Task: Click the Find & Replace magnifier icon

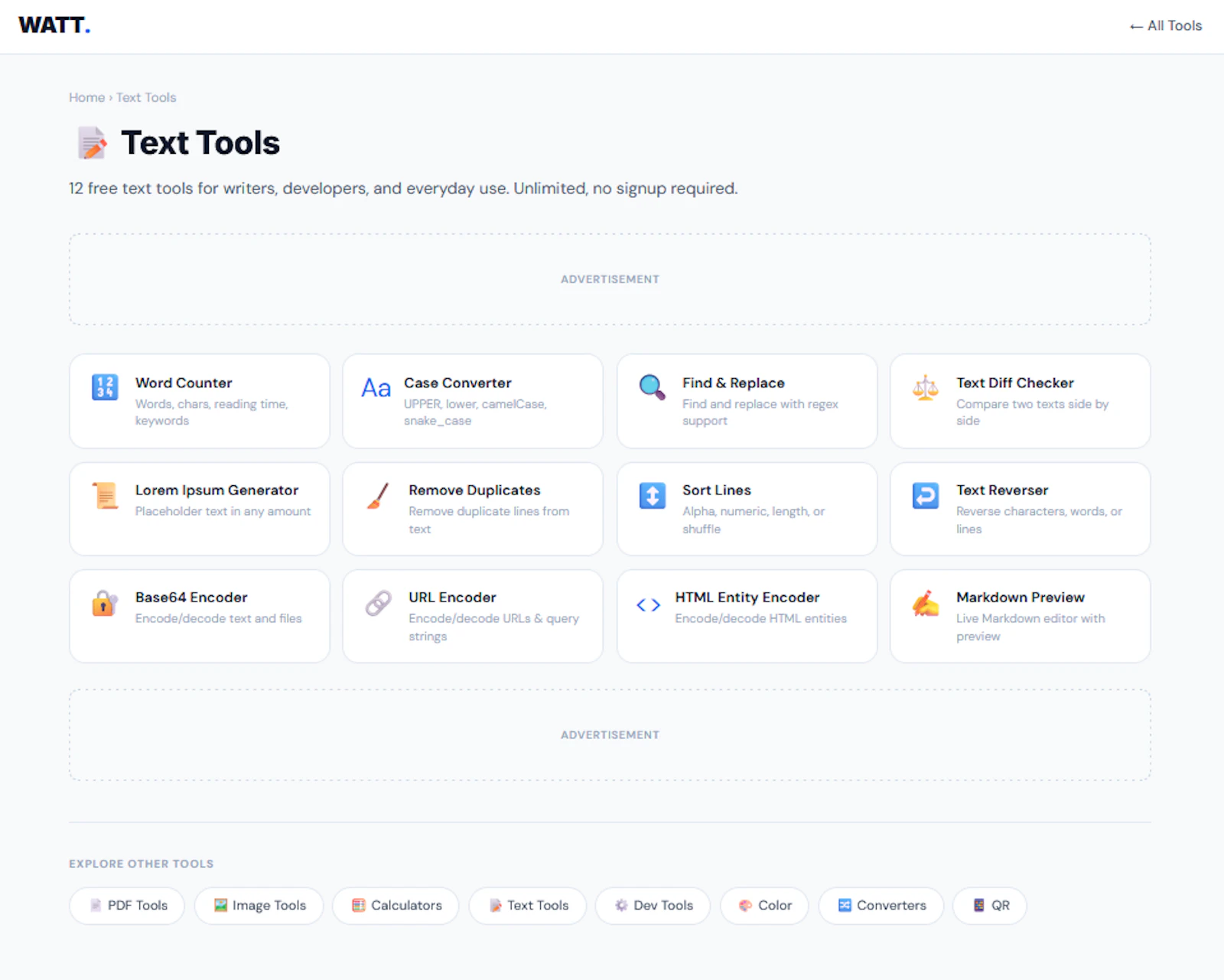Action: click(x=652, y=387)
